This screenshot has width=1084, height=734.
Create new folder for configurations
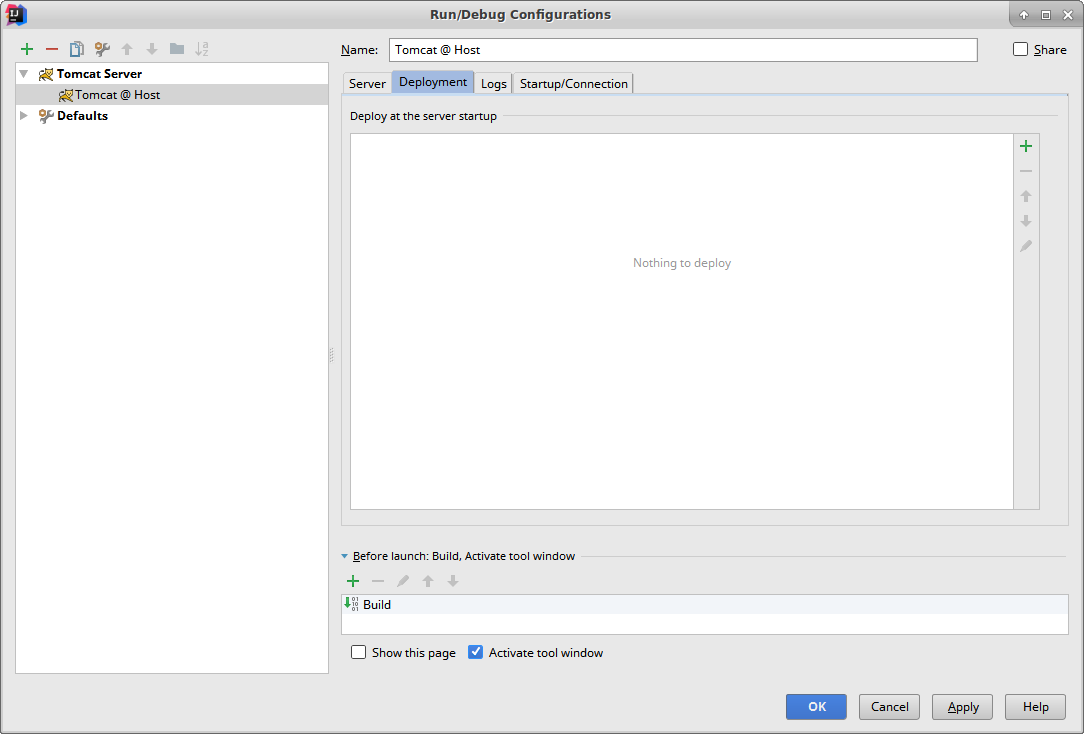(x=177, y=49)
